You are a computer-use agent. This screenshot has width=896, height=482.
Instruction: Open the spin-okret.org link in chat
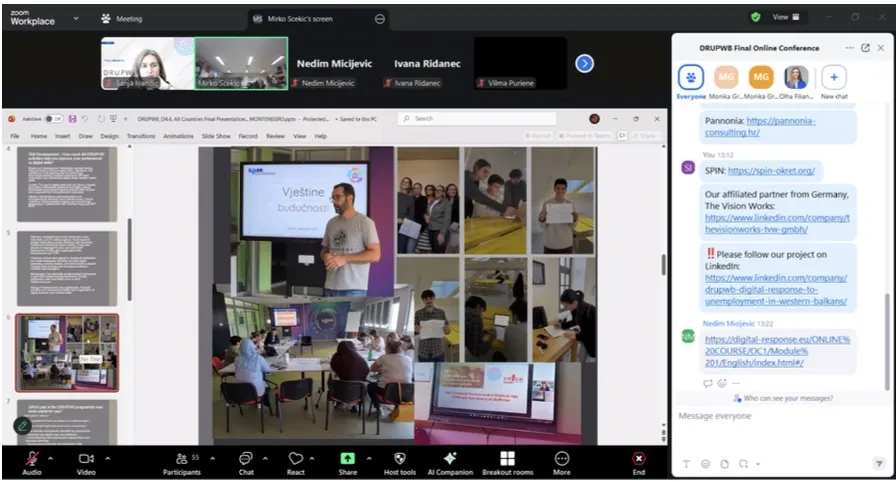click(772, 171)
